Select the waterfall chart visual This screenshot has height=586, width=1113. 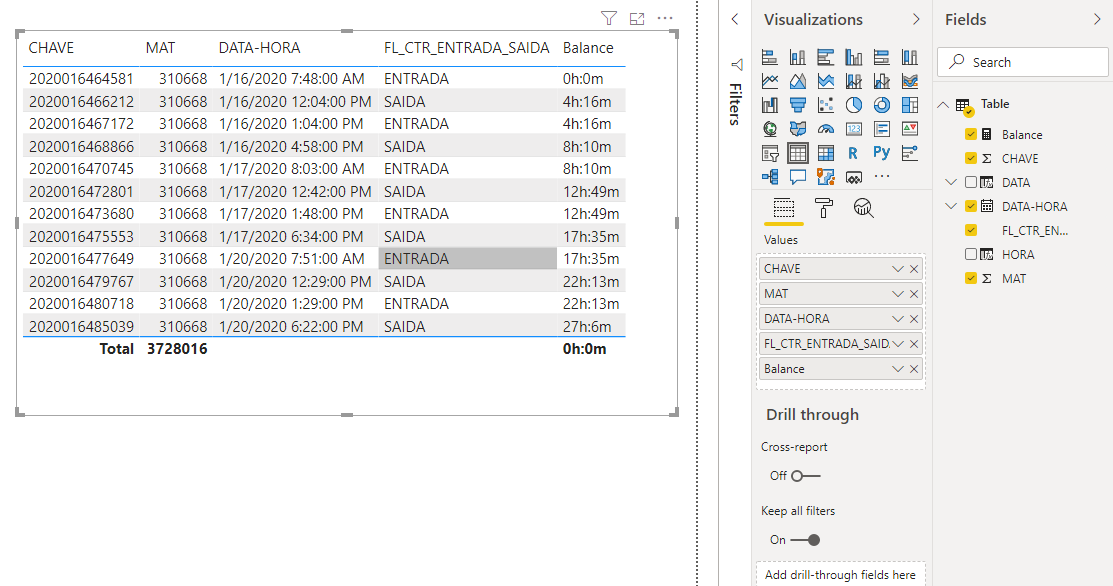pos(769,105)
